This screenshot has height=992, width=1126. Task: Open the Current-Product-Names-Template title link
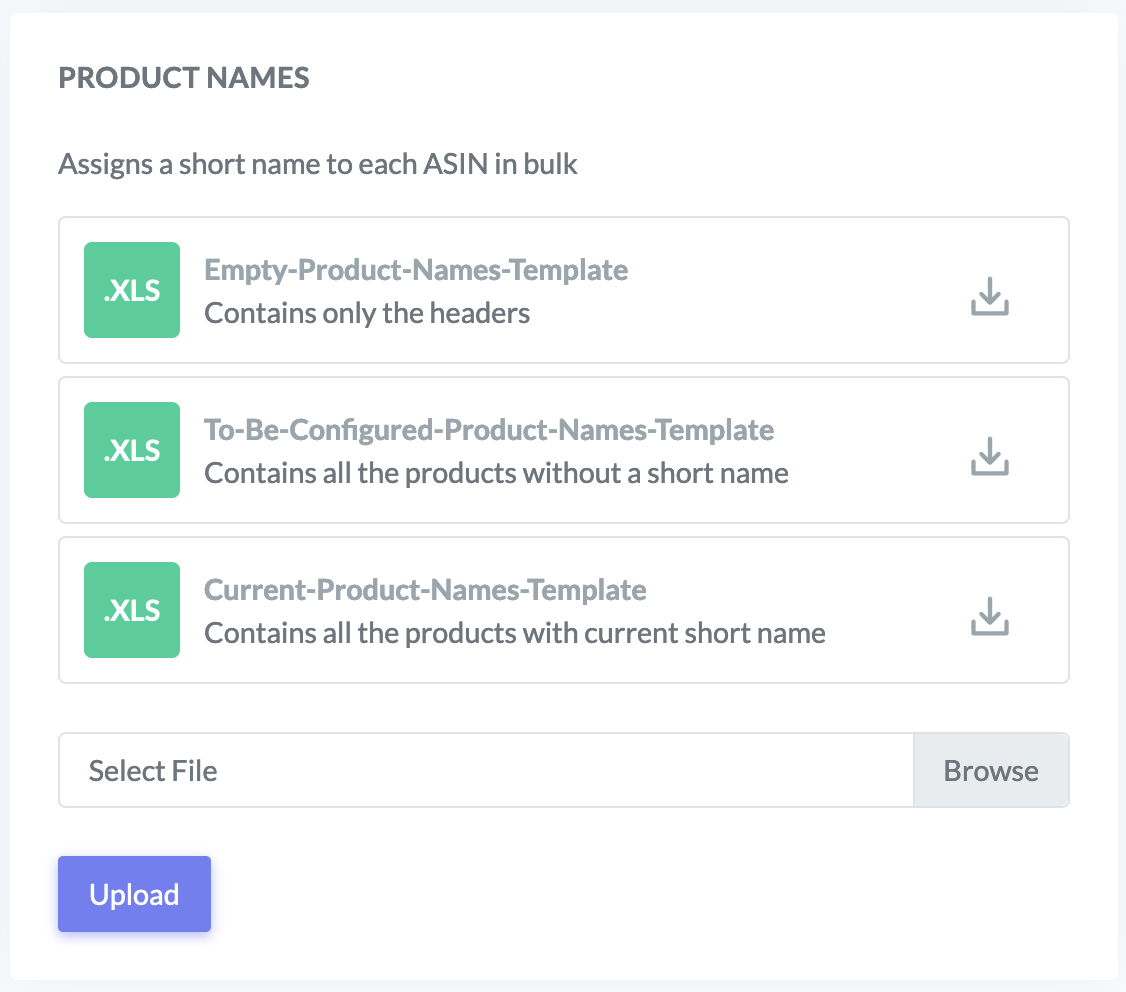click(x=425, y=590)
